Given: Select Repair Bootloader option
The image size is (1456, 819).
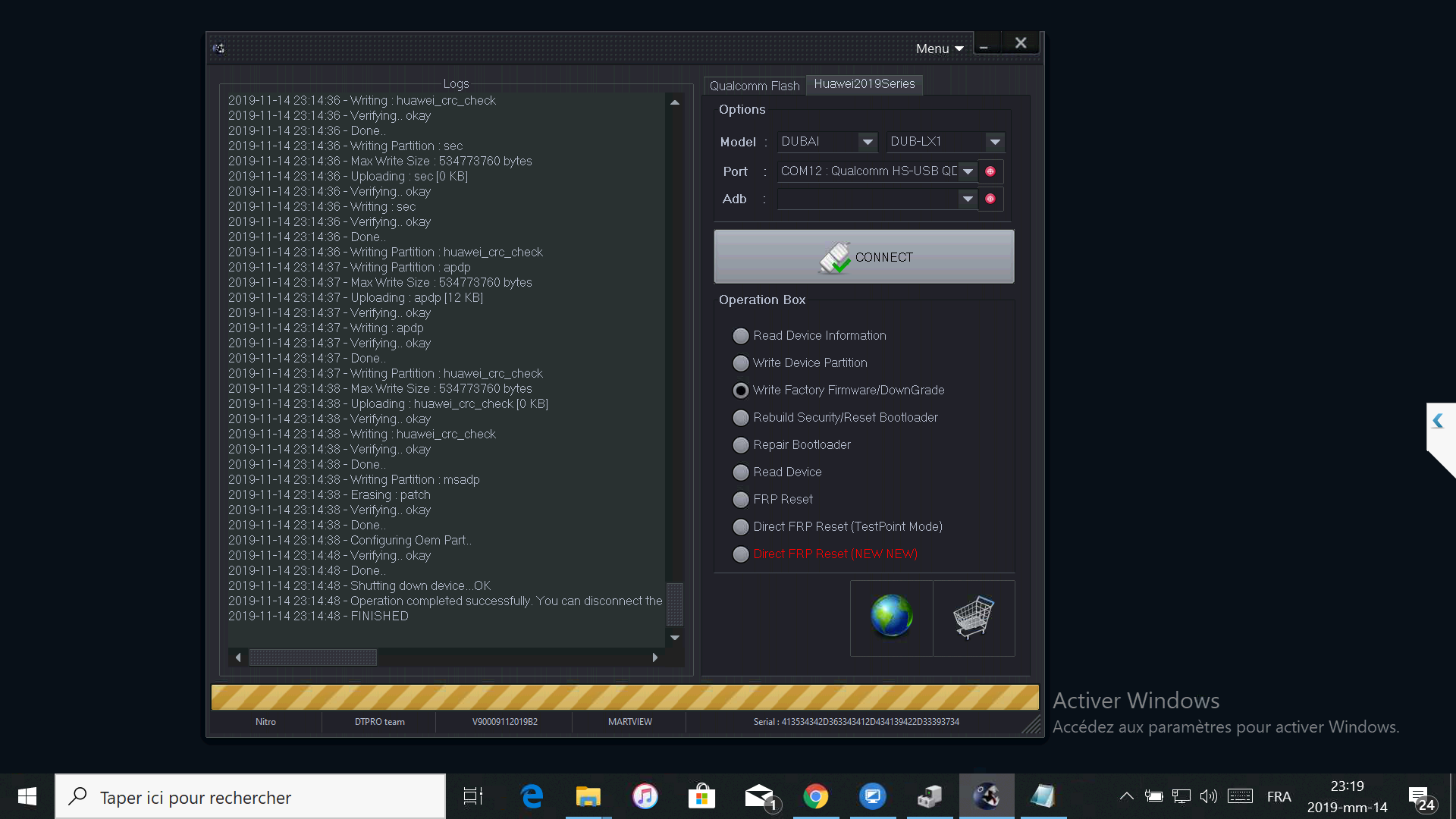Looking at the screenshot, I should point(792,445).
